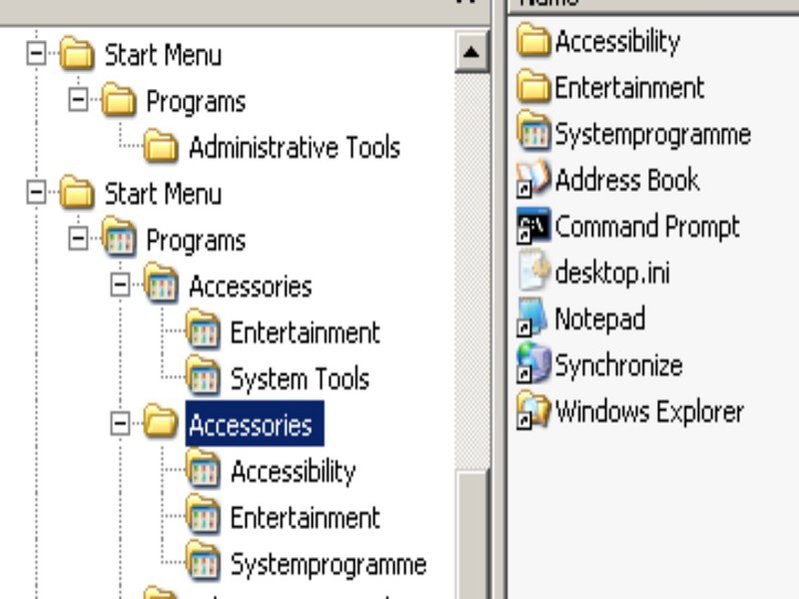The width and height of the screenshot is (799, 599).
Task: Click Systemprogramme folder icon in the tree
Action: pos(203,562)
